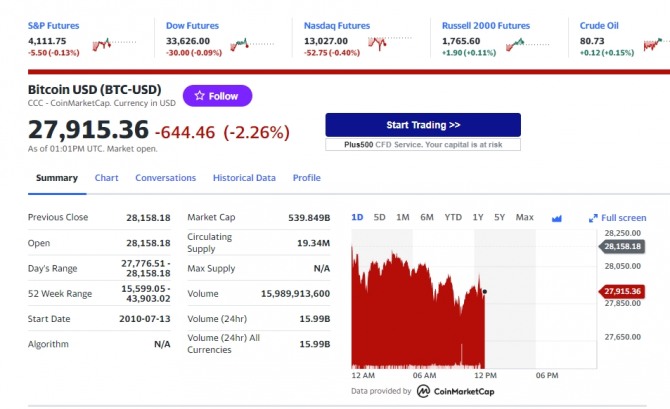Click the Start Date value 2010-07-13
Screen dimensions: 670x409
click(145, 319)
